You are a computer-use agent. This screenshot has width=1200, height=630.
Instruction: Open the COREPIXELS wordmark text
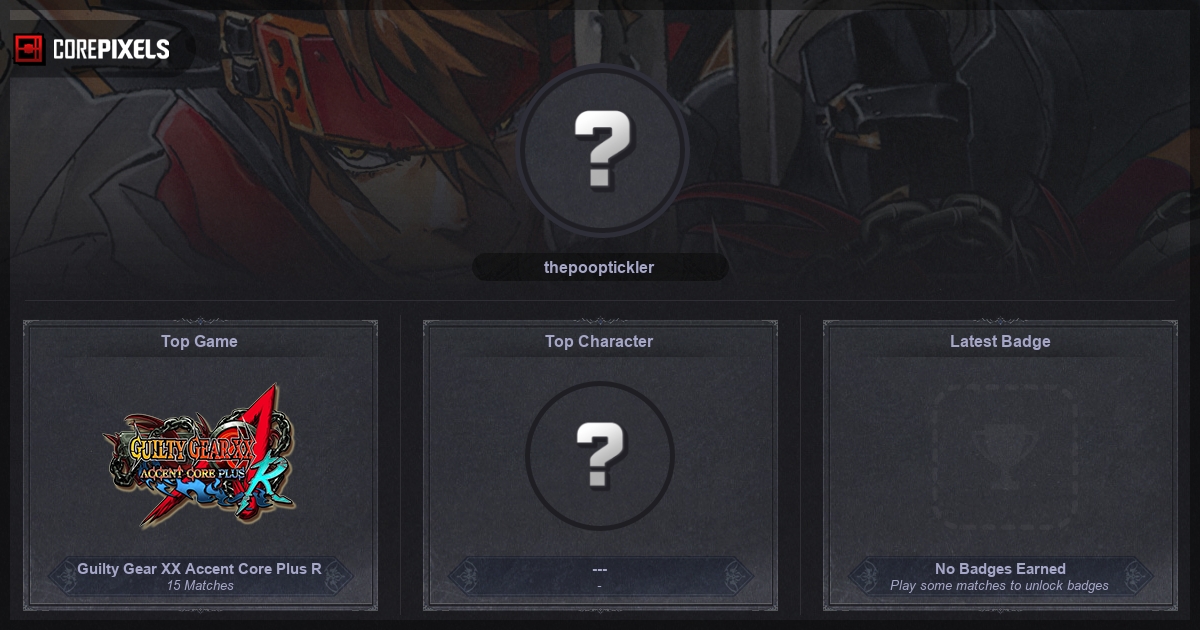111,49
